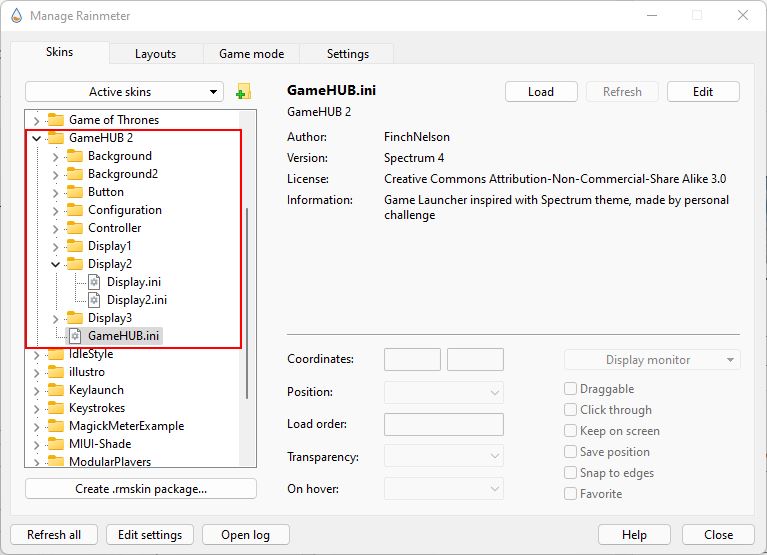Expand the Keylaunch tree node
Viewport: 767px width, 555px height.
pos(36,391)
